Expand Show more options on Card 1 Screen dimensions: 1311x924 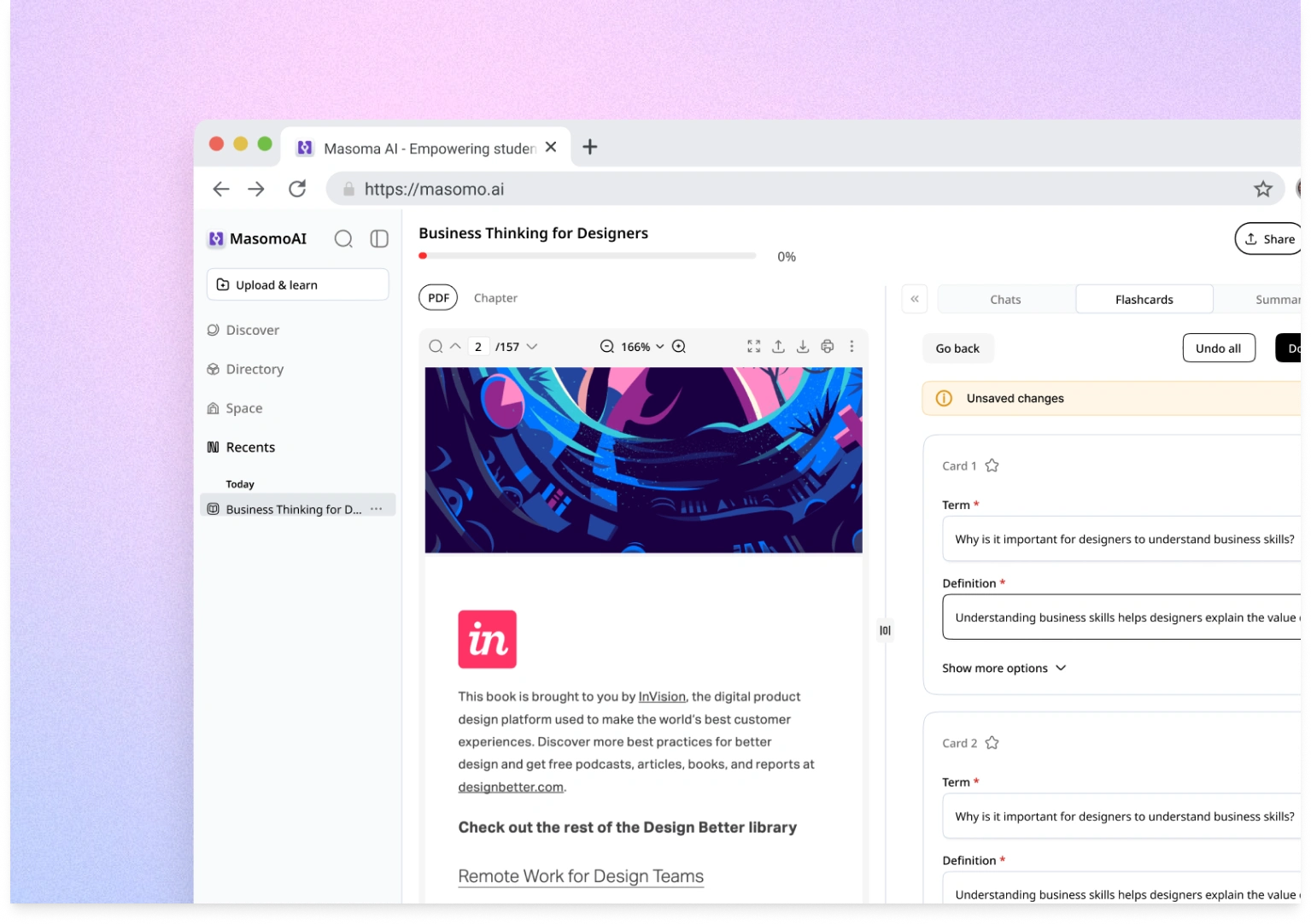1004,669
